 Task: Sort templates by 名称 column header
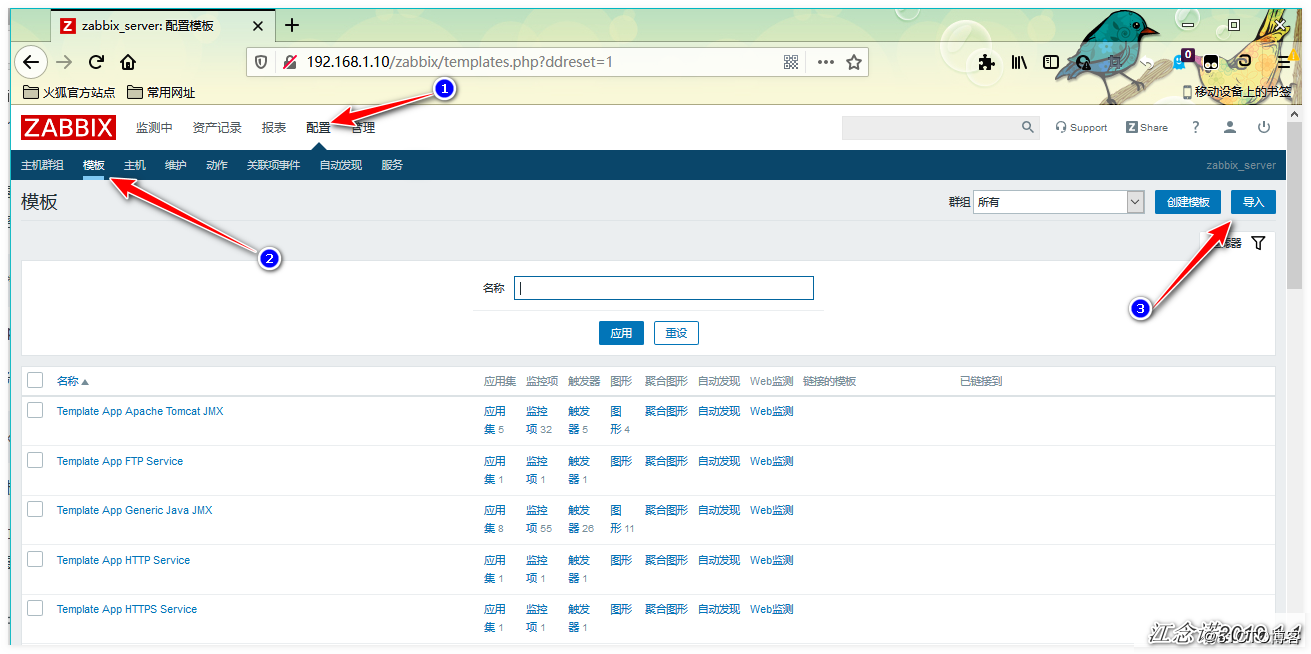pos(72,381)
